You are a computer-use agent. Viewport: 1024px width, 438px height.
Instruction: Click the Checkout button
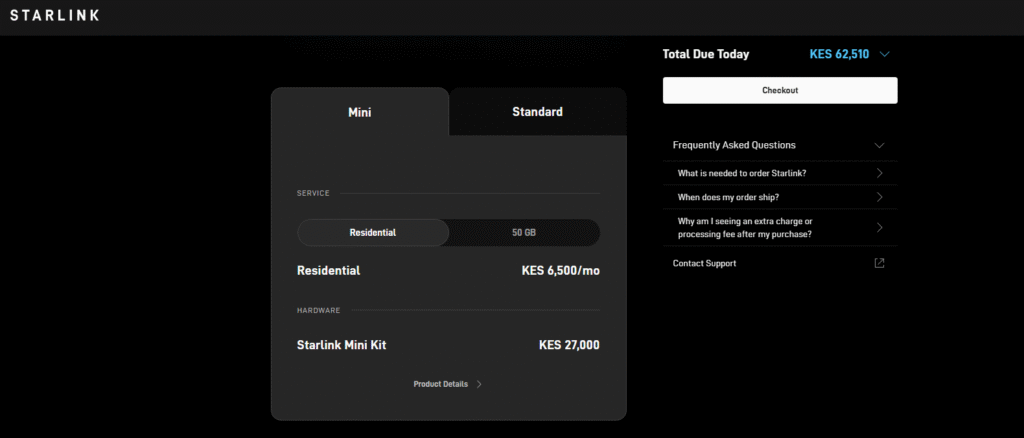[780, 90]
